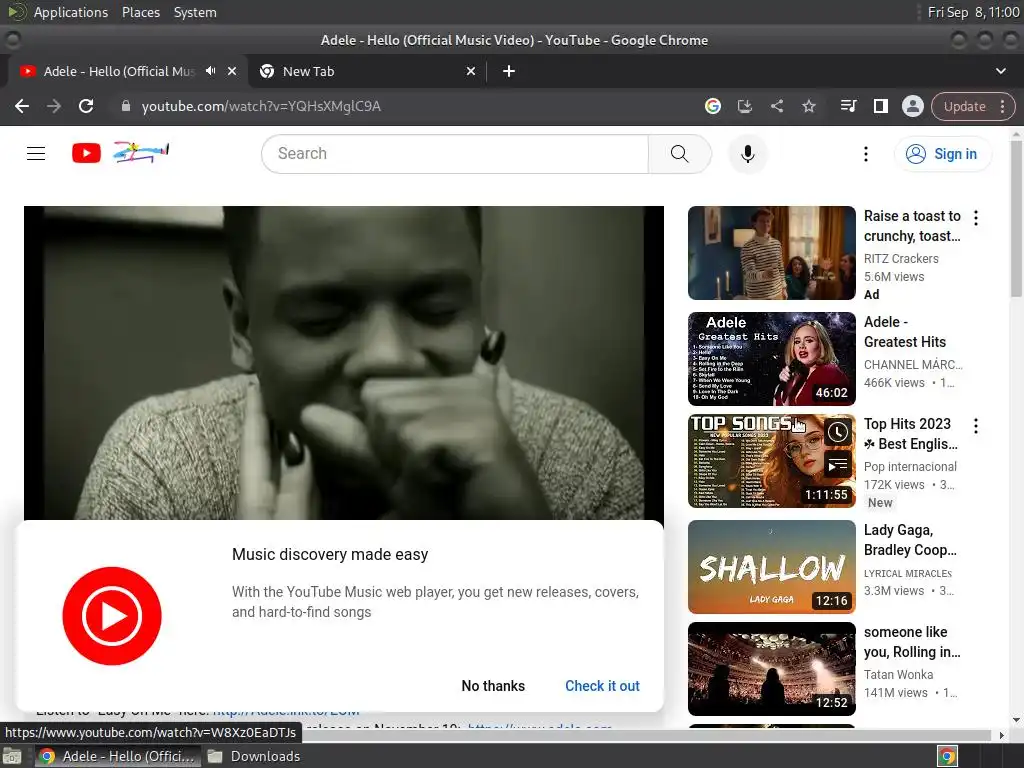Close the Adele - Hello tab
Screen dimensions: 1024x768
[x=232, y=71]
